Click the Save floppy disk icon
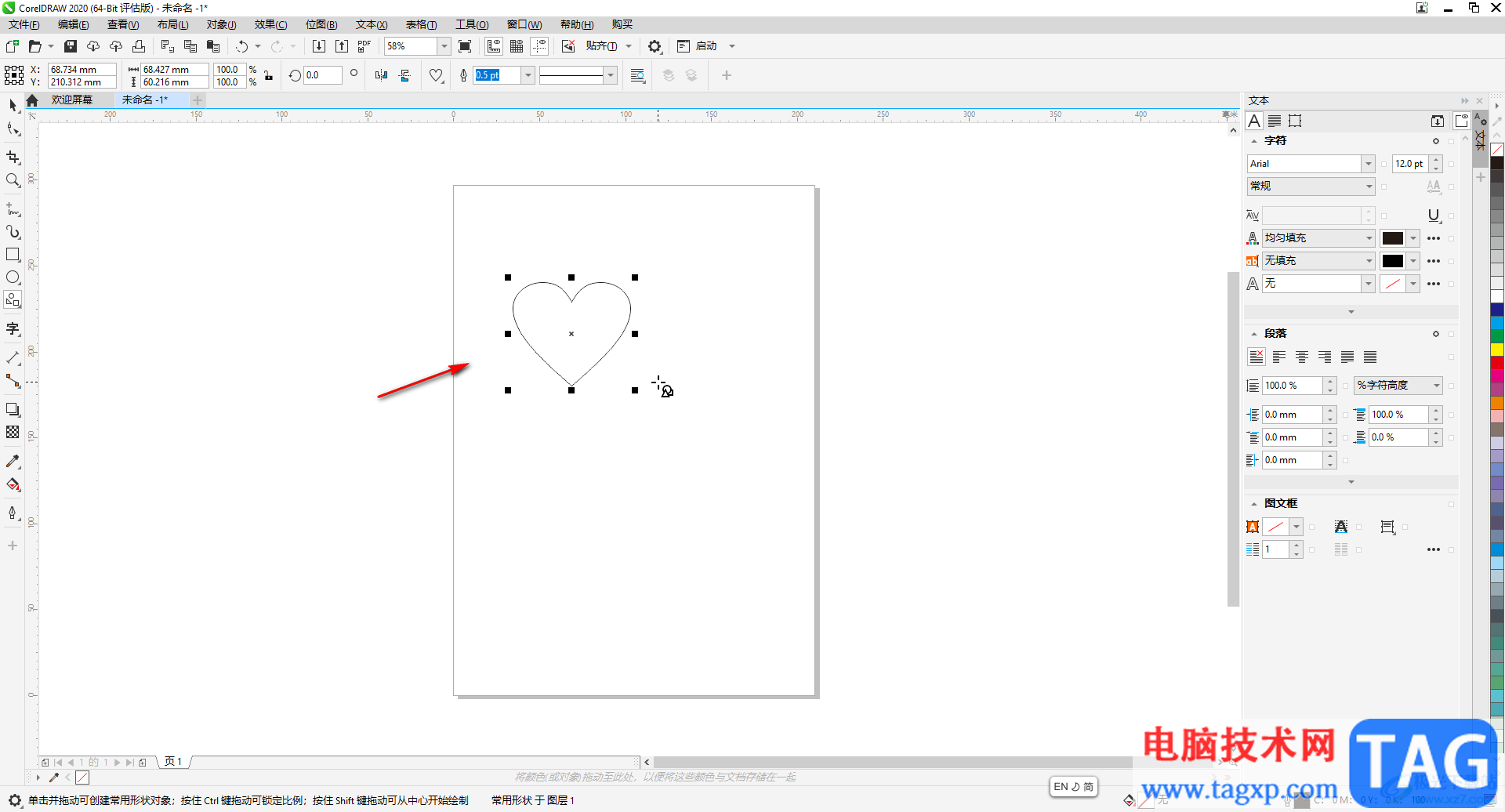Image resolution: width=1505 pixels, height=812 pixels. [71, 46]
